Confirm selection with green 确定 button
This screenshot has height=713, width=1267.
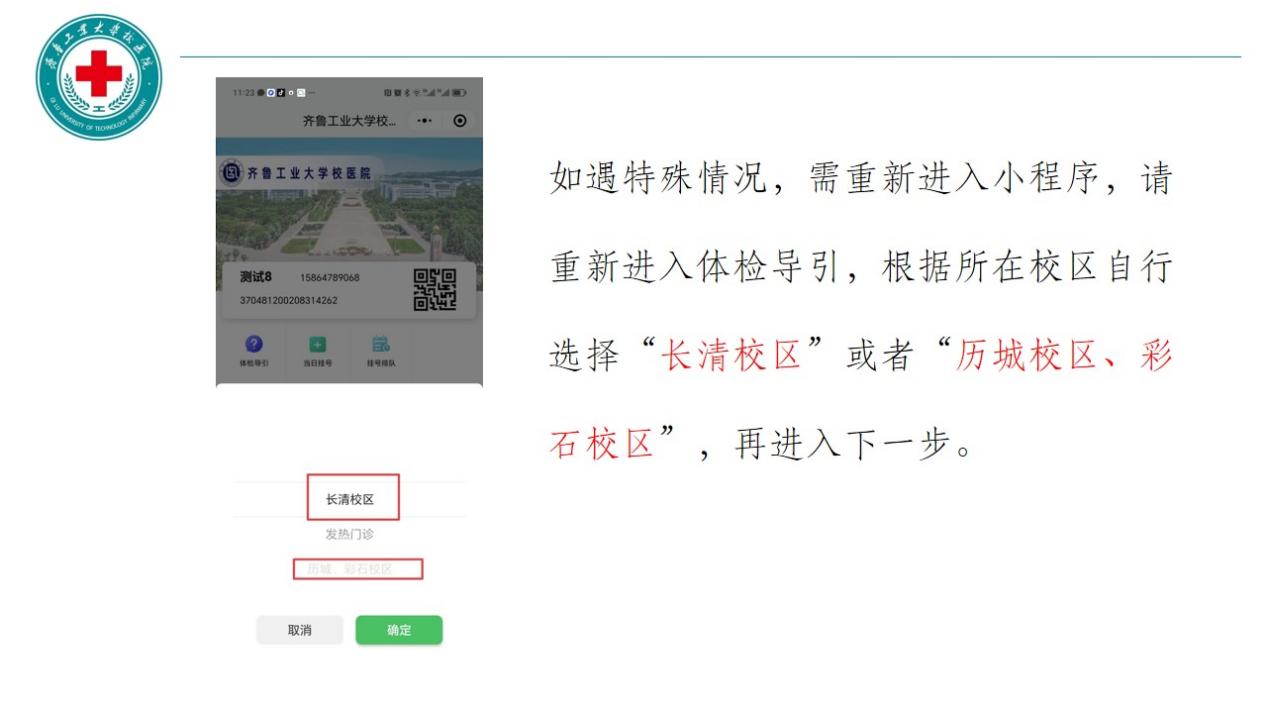click(399, 630)
